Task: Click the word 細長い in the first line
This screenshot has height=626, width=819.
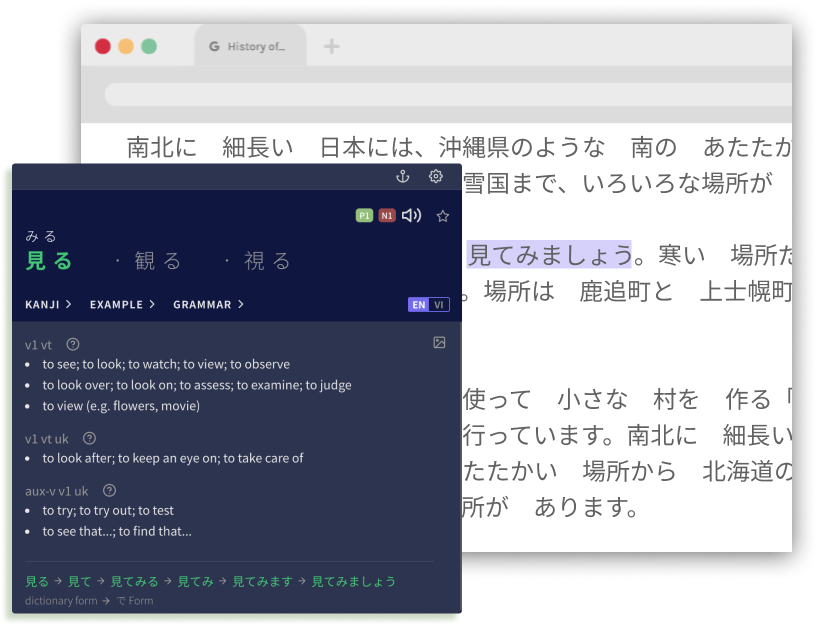Action: point(258,147)
